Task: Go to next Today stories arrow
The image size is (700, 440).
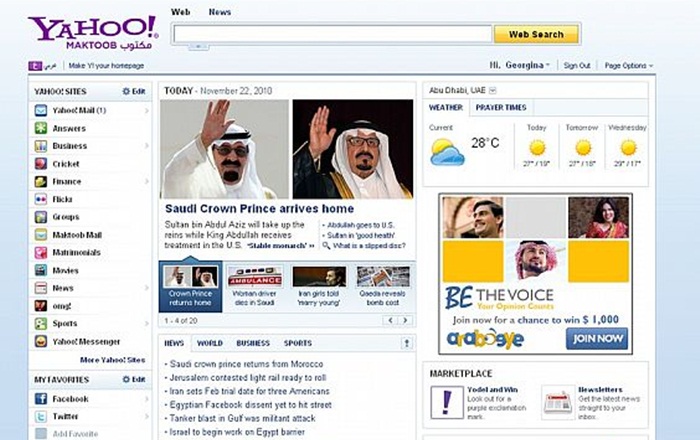Action: point(405,320)
